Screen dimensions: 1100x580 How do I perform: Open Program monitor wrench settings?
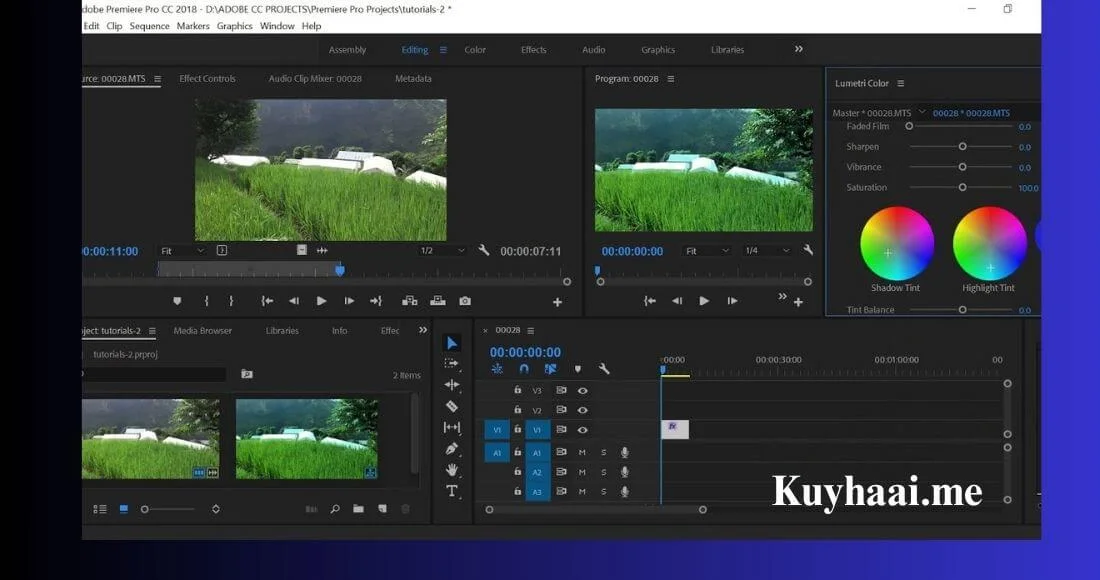click(808, 250)
